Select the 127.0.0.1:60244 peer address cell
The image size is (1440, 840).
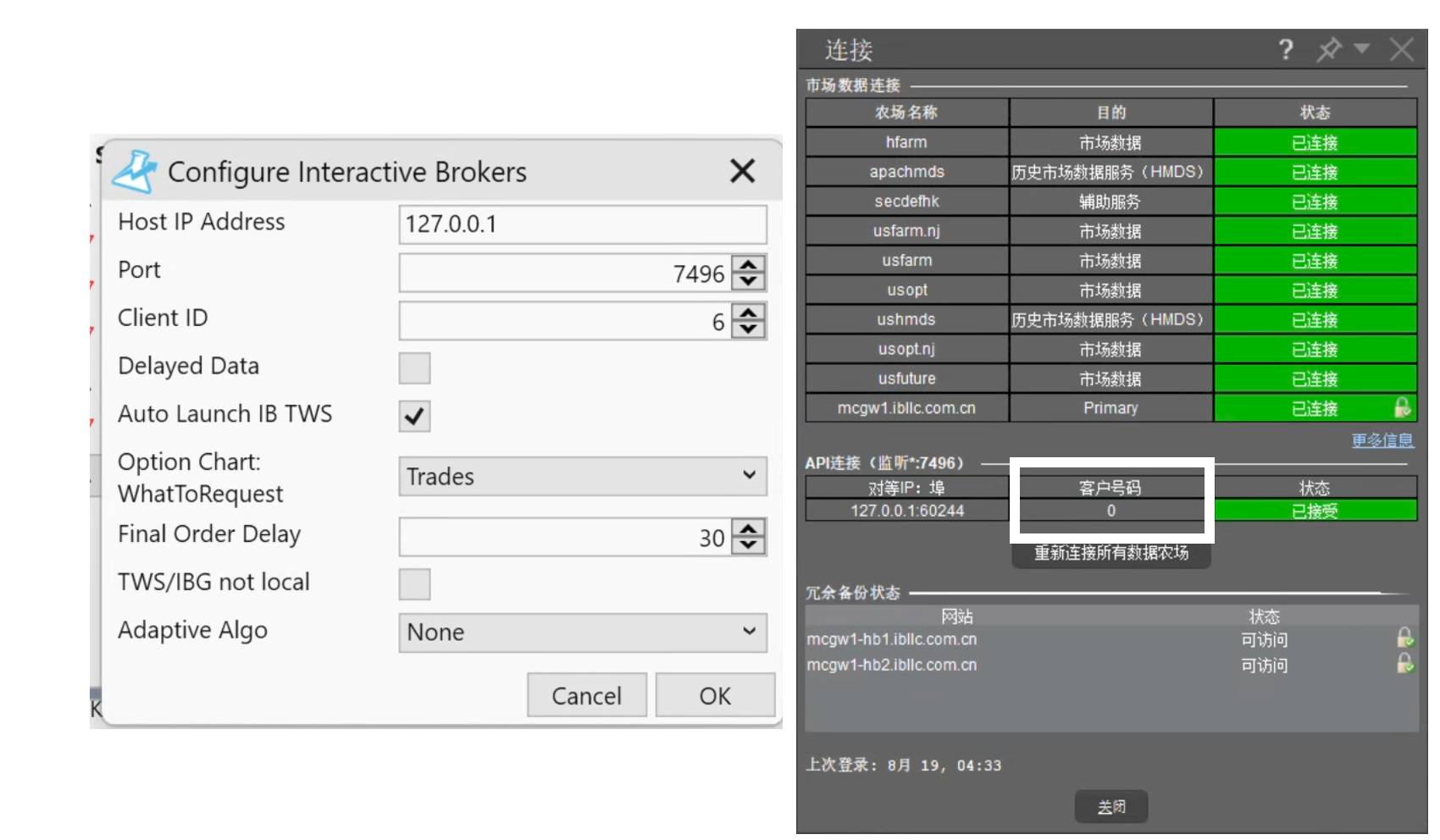pyautogui.click(x=906, y=511)
